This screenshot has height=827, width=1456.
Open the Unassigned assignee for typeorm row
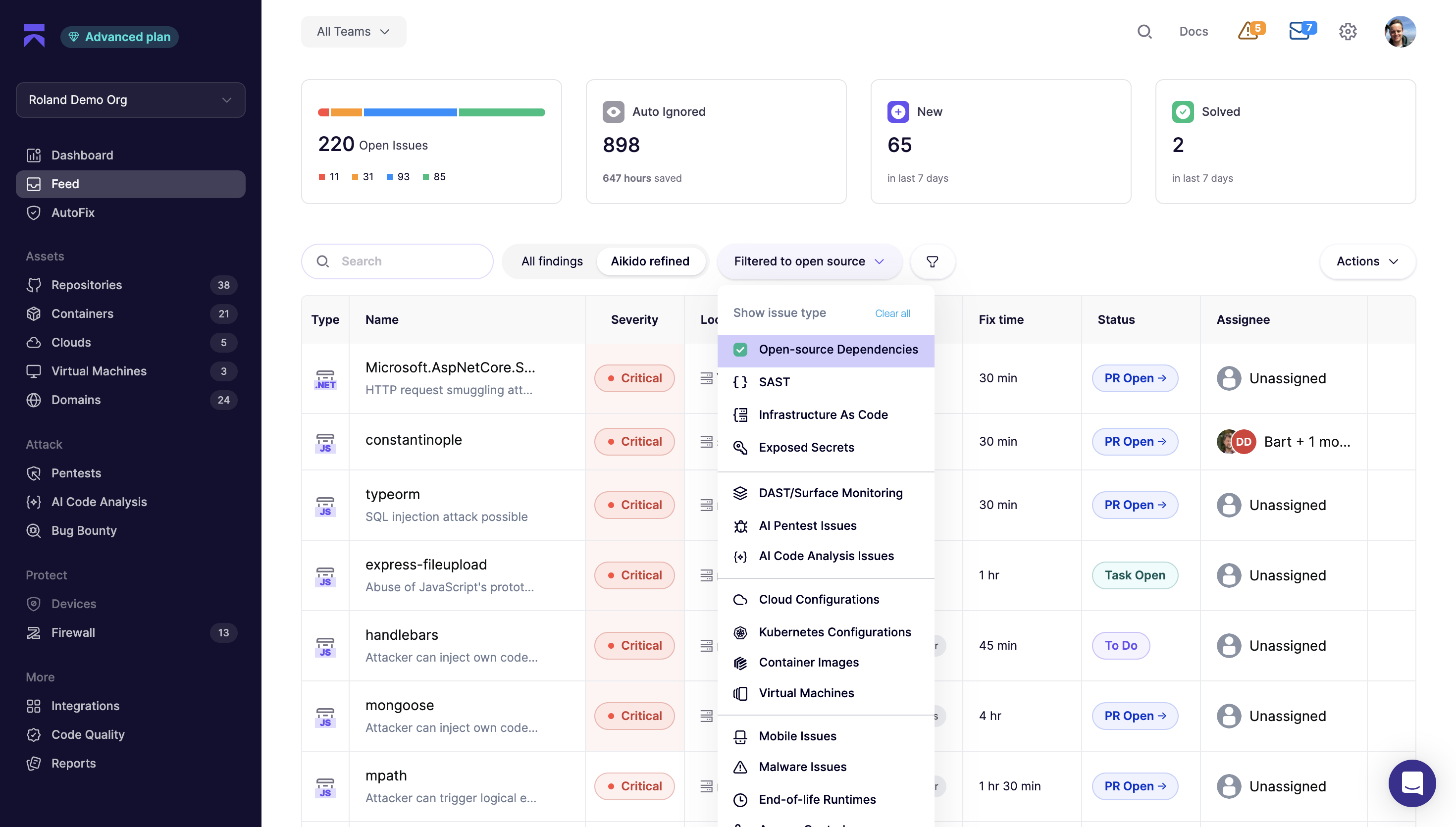1271,505
